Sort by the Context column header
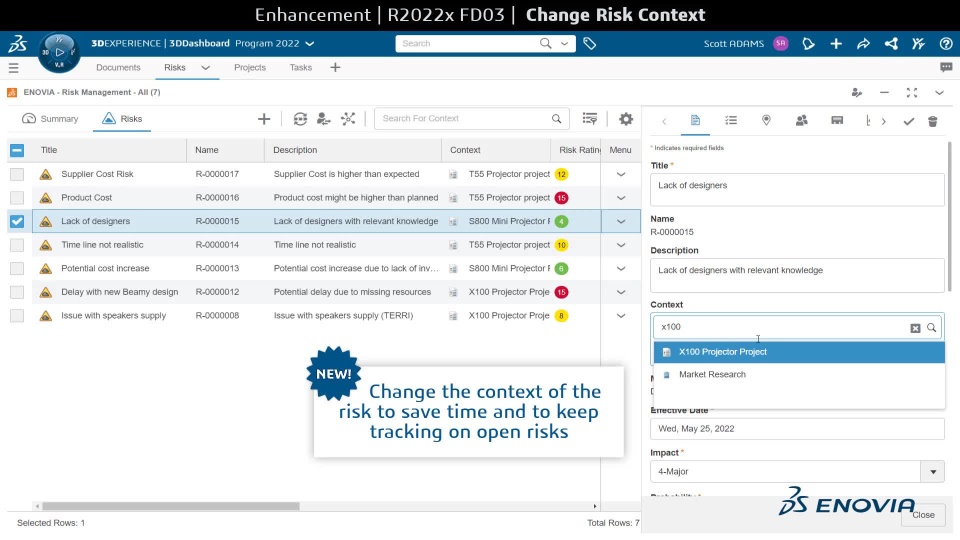The width and height of the screenshot is (960, 540). tap(465, 150)
